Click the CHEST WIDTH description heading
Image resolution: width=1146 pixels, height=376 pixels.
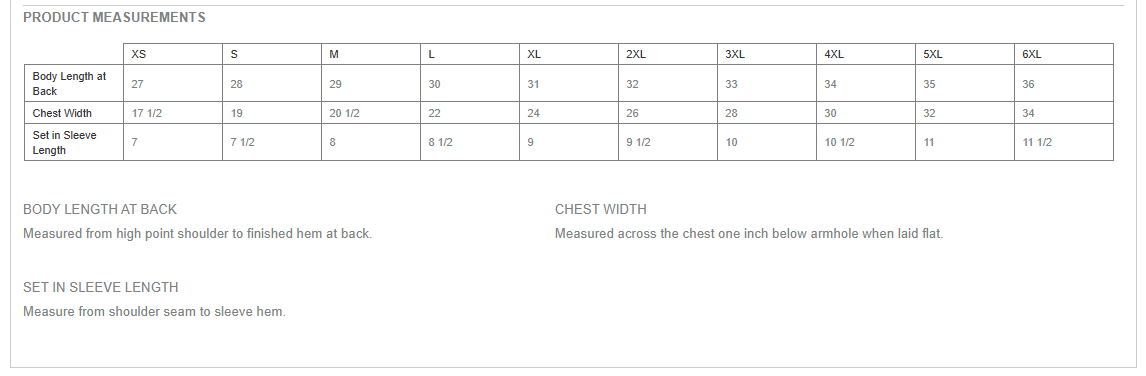click(601, 209)
